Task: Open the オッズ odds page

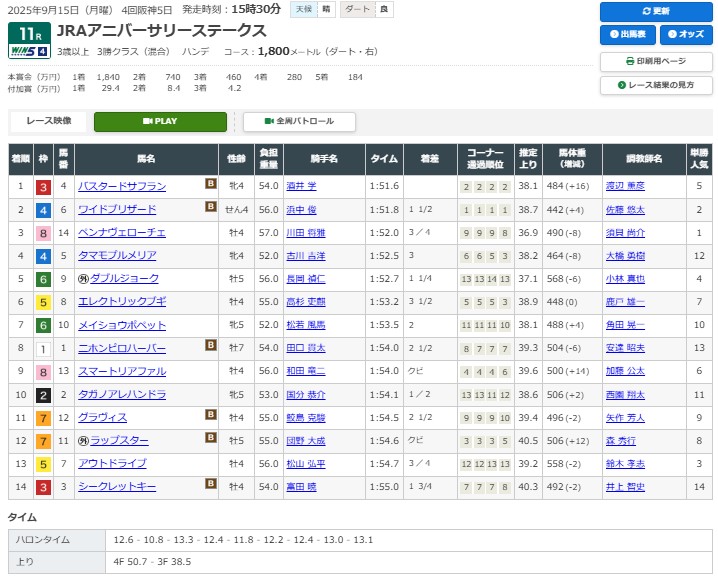Action: (684, 35)
